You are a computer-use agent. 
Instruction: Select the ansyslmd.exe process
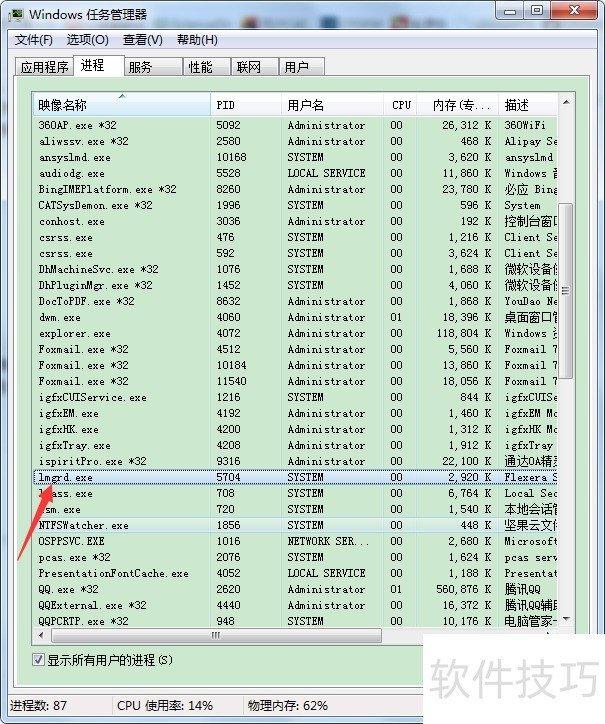pos(295,157)
